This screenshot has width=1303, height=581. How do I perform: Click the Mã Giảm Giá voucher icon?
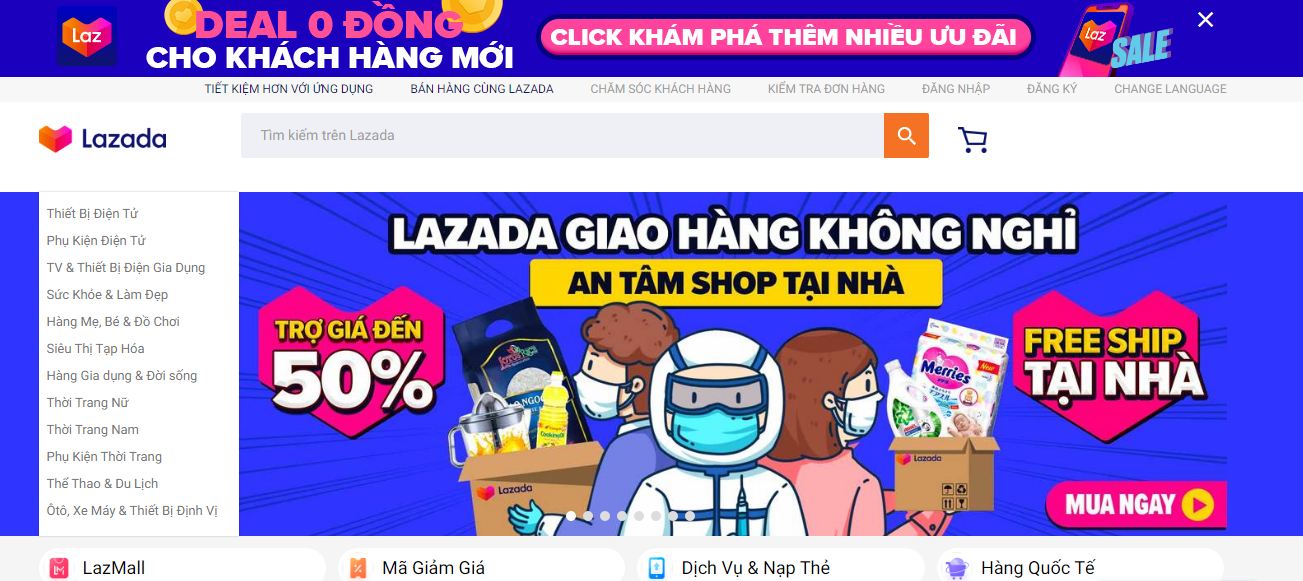[358, 568]
